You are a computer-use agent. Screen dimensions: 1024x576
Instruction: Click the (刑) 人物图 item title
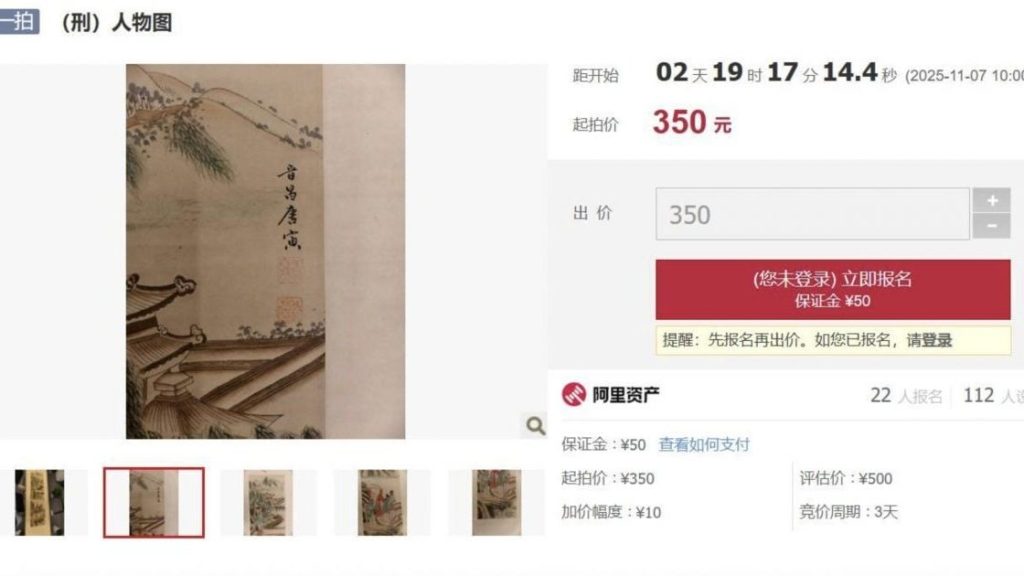[116, 23]
